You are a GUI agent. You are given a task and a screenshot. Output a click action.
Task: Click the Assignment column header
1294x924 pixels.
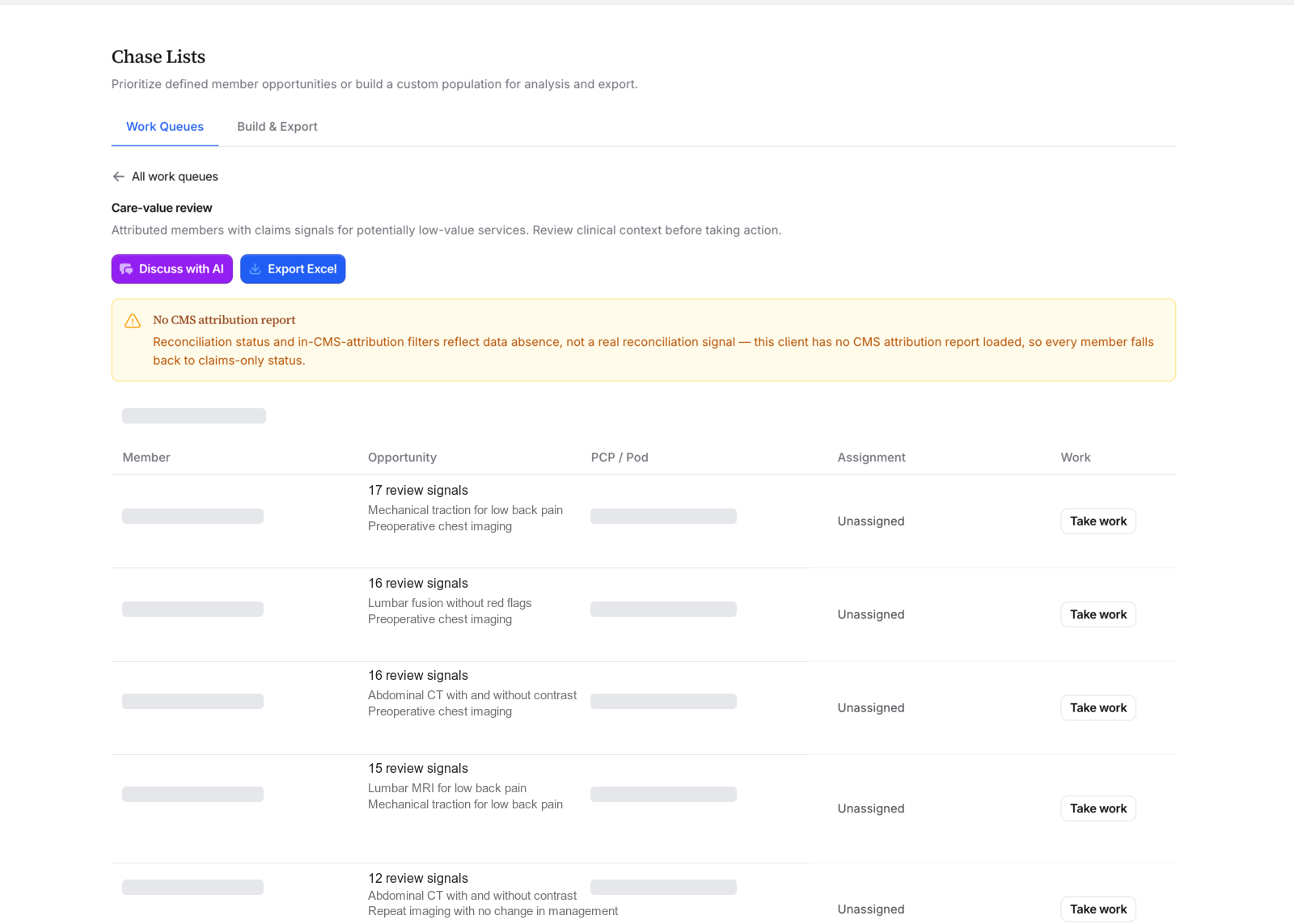(871, 458)
